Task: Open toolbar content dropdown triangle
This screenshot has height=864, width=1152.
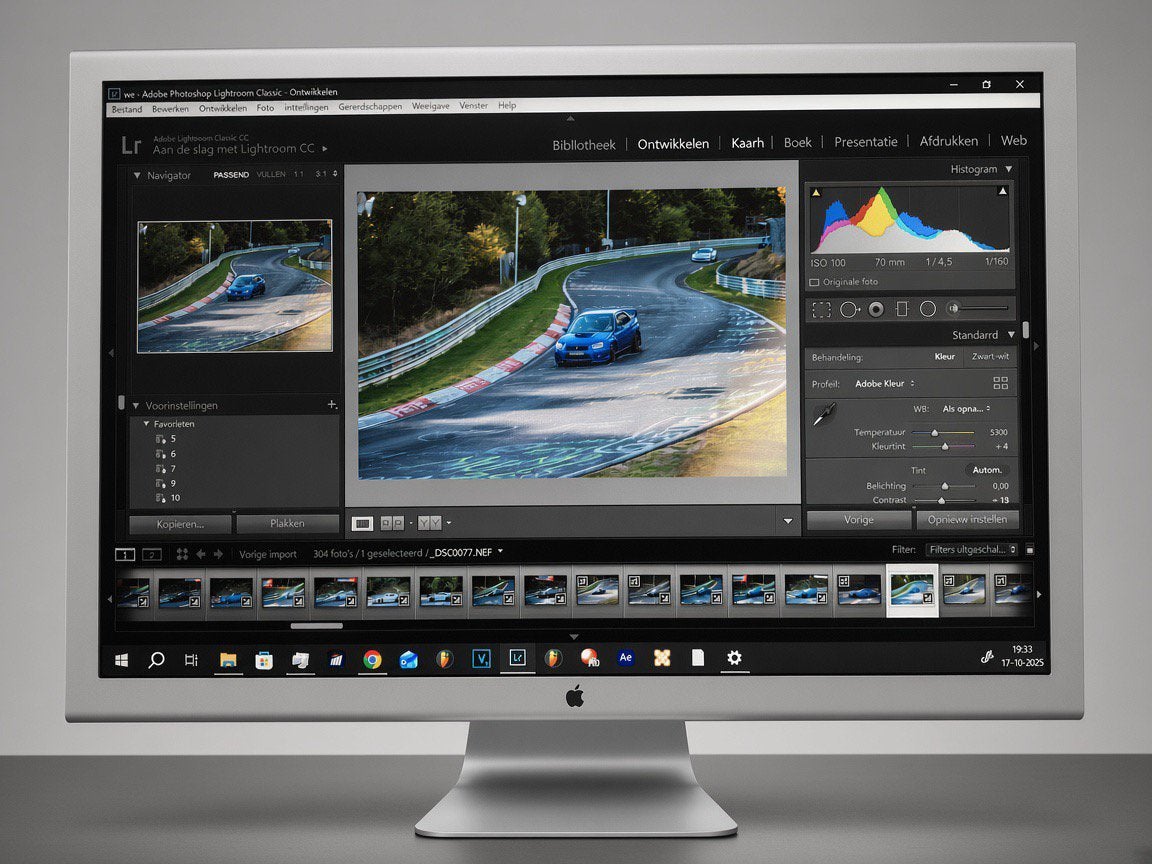Action: [788, 521]
